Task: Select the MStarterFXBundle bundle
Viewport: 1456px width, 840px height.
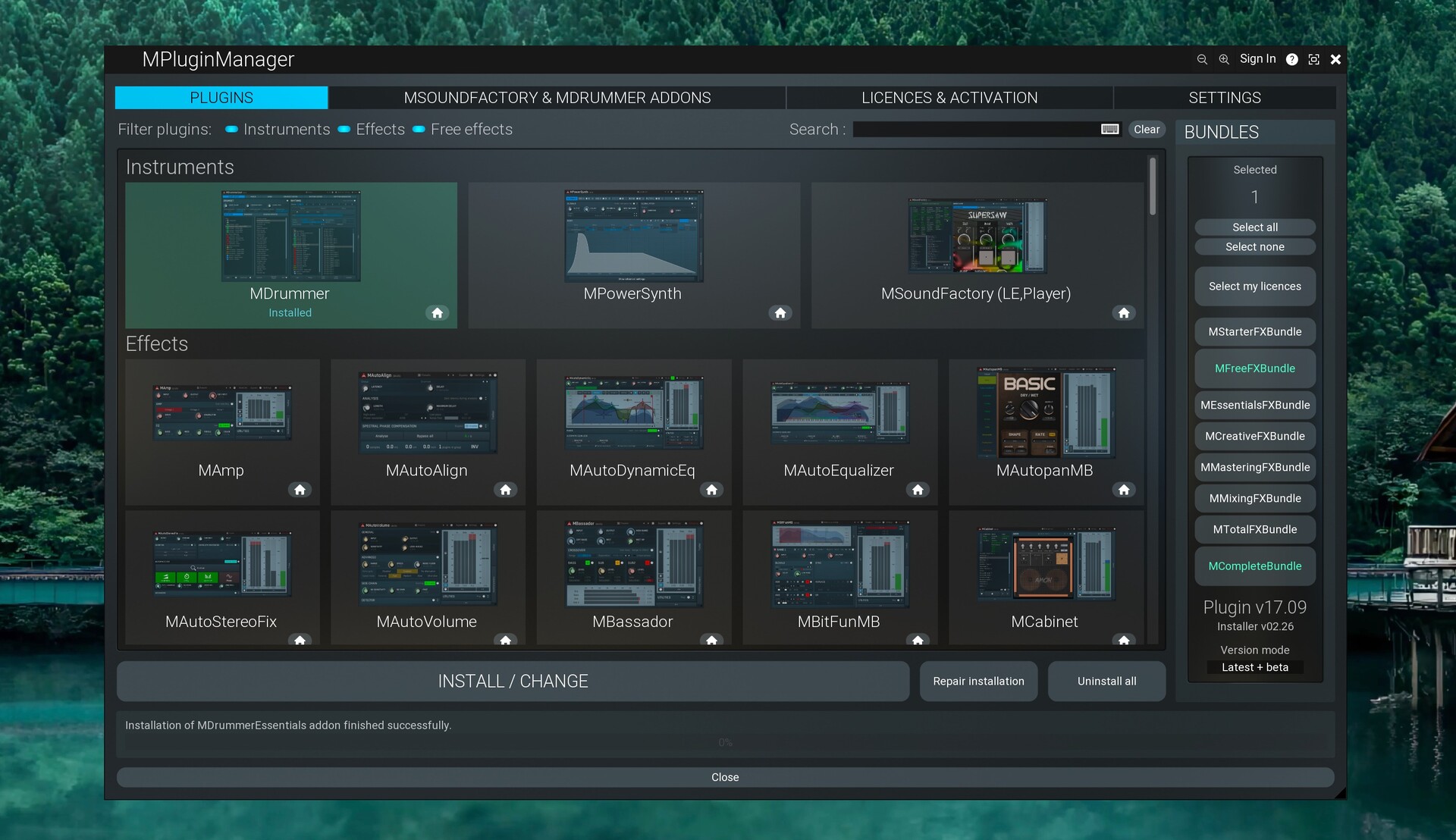Action: [1255, 332]
